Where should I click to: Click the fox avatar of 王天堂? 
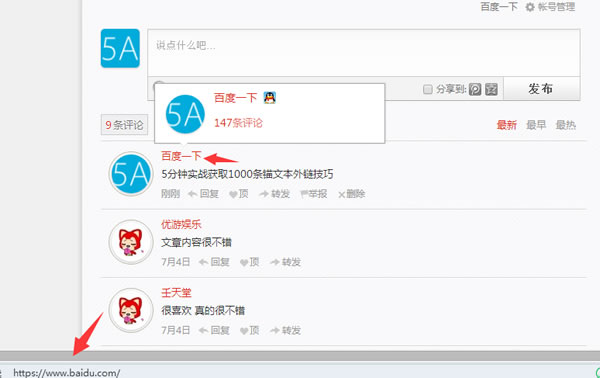pyautogui.click(x=131, y=310)
